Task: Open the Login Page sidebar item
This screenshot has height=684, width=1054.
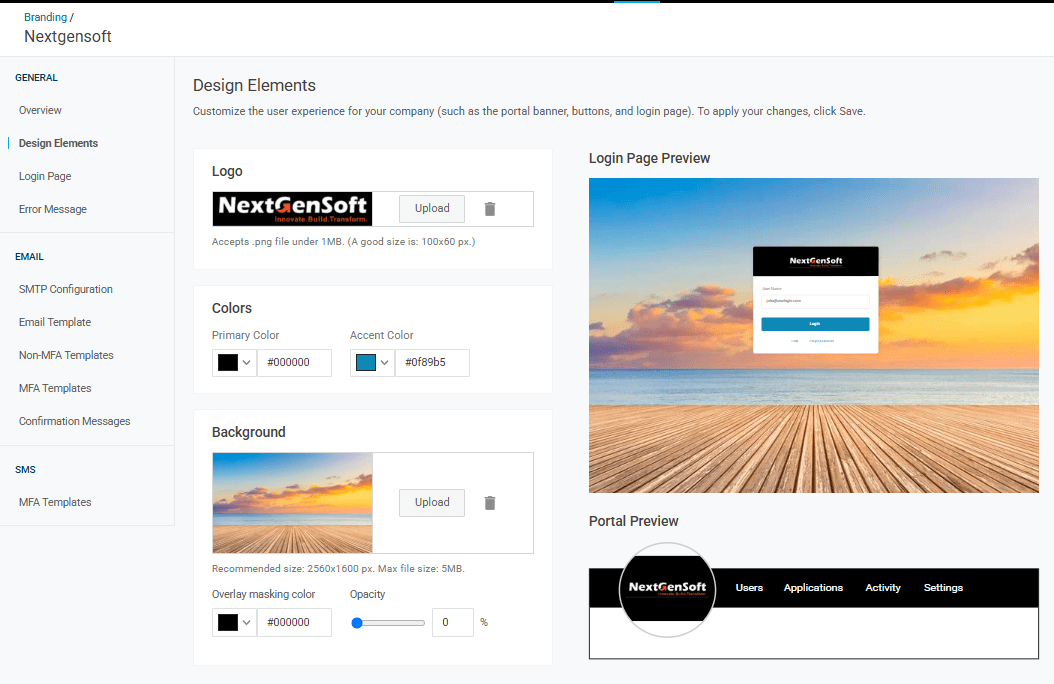Action: (45, 176)
